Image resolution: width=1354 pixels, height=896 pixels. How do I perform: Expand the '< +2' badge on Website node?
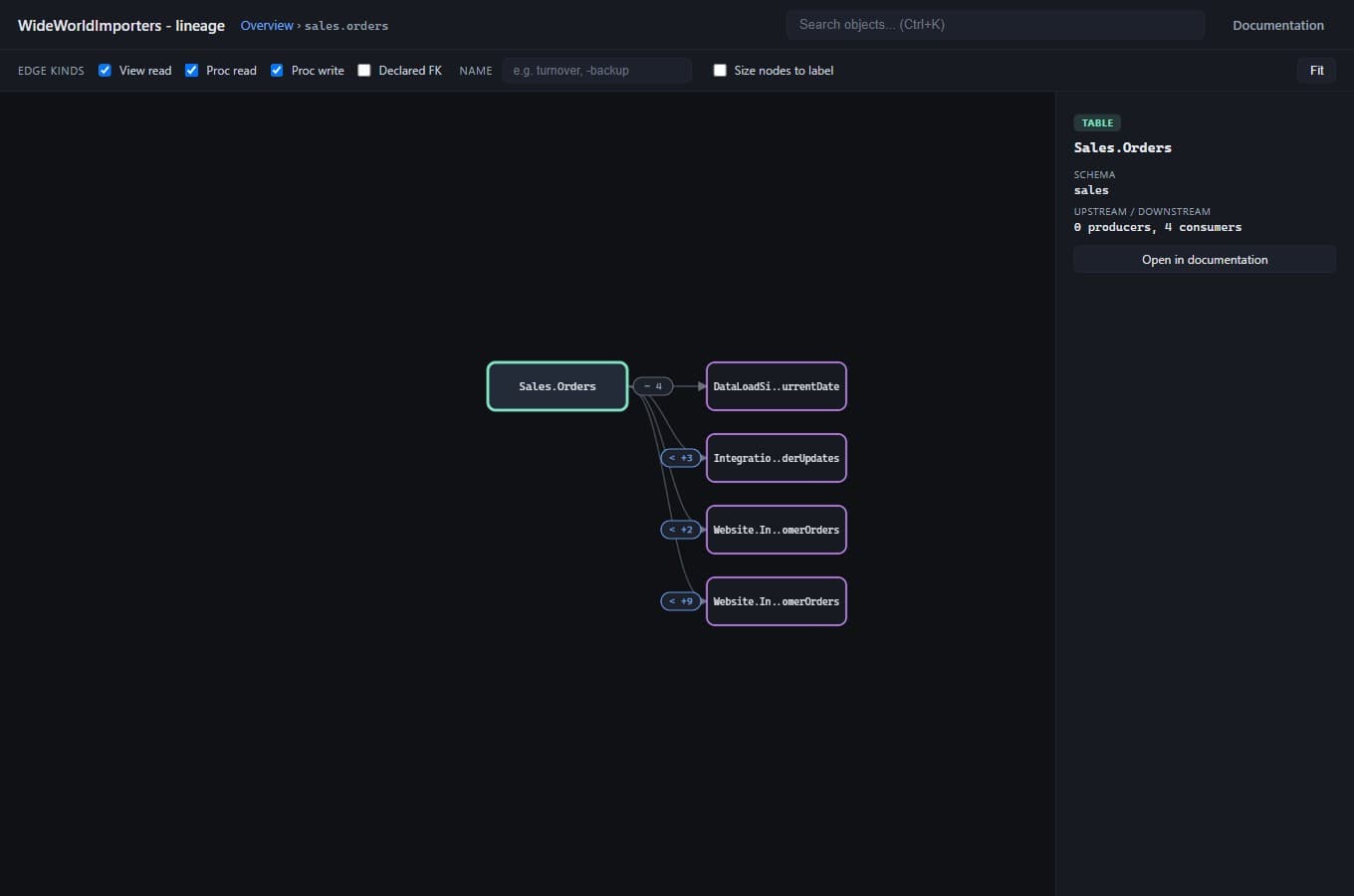[681, 530]
